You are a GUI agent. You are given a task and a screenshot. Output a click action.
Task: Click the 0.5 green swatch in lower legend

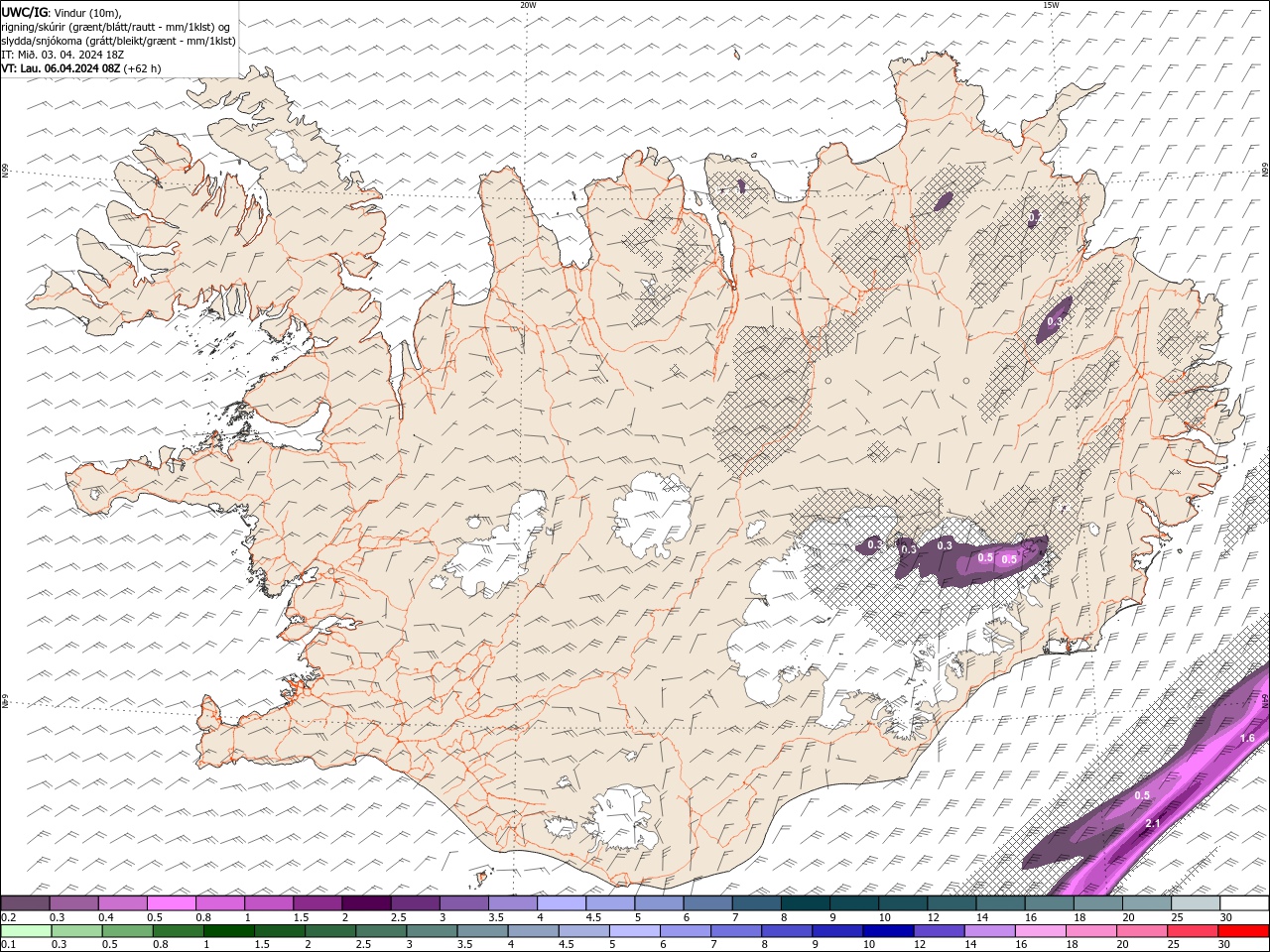[x=127, y=931]
